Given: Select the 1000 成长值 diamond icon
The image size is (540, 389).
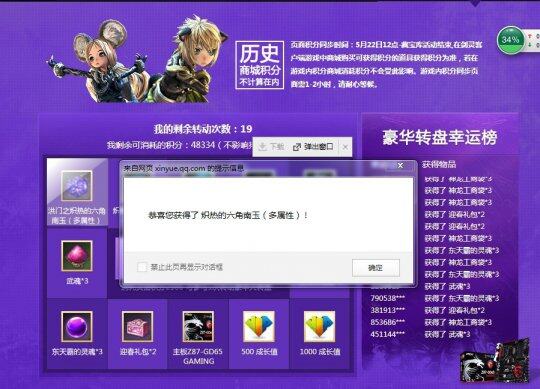Looking at the screenshot, I should click(x=320, y=326).
